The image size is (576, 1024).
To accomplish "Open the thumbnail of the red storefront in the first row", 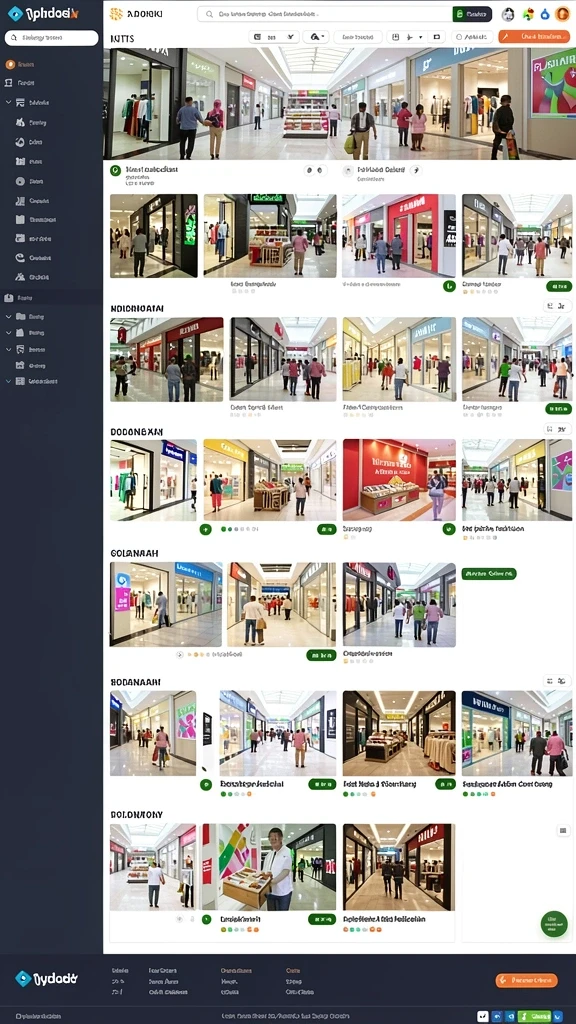I will [399, 235].
